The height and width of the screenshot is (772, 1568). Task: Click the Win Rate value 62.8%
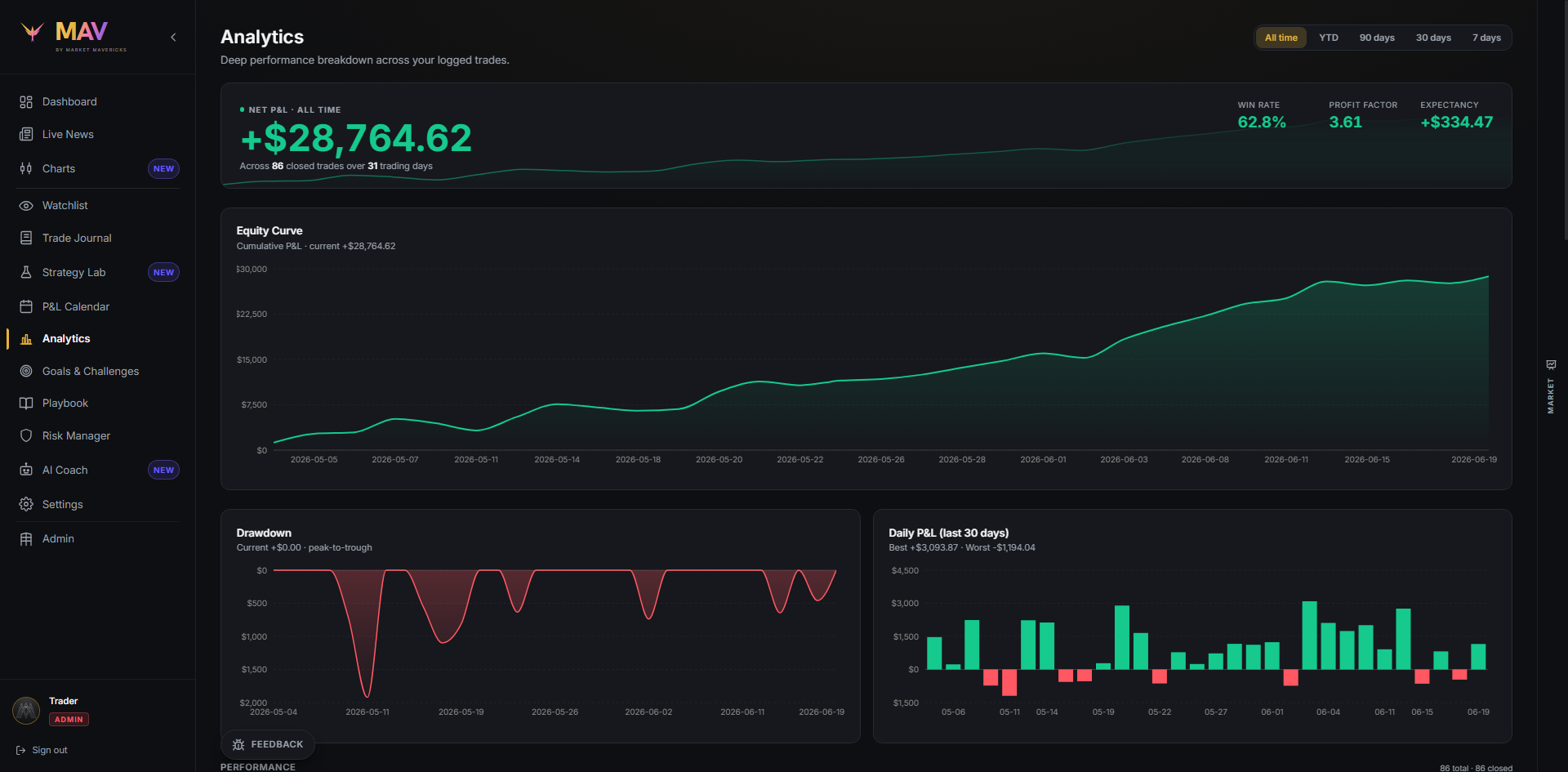[x=1262, y=123]
